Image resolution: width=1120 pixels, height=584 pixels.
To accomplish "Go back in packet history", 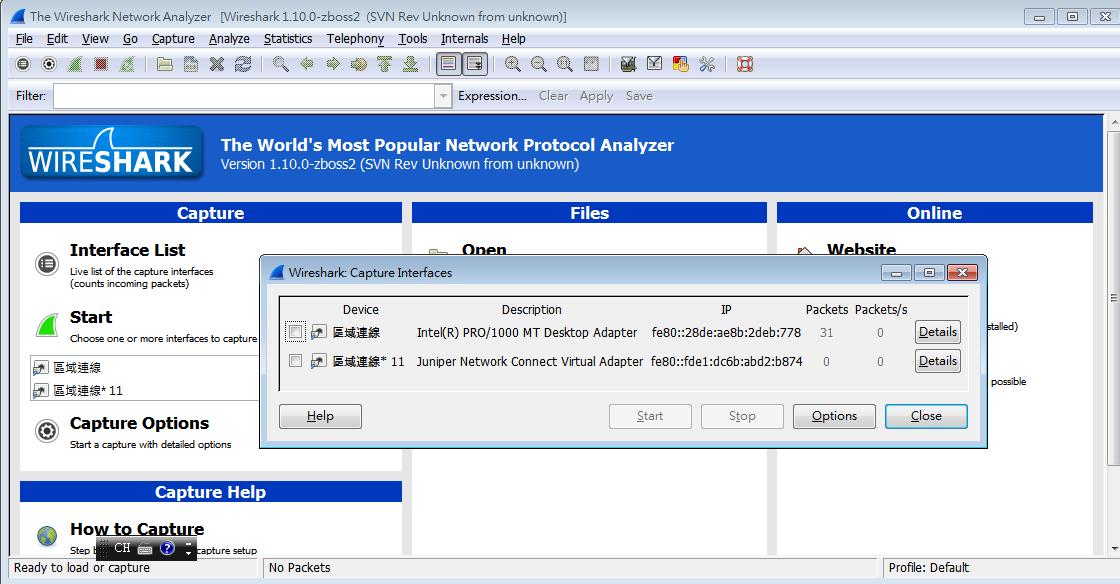I will (x=307, y=64).
